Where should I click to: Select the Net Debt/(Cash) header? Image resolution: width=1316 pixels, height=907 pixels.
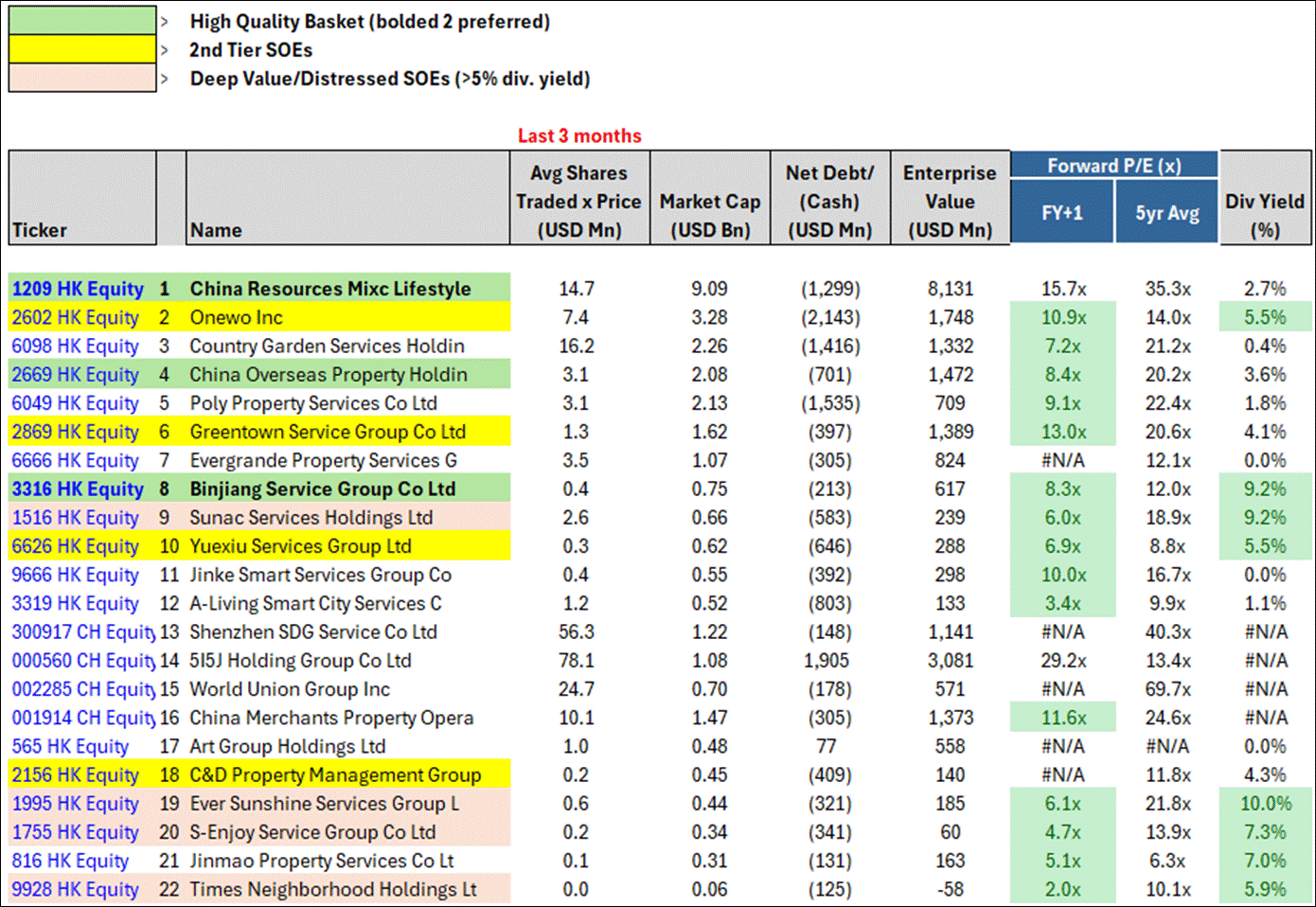click(830, 198)
